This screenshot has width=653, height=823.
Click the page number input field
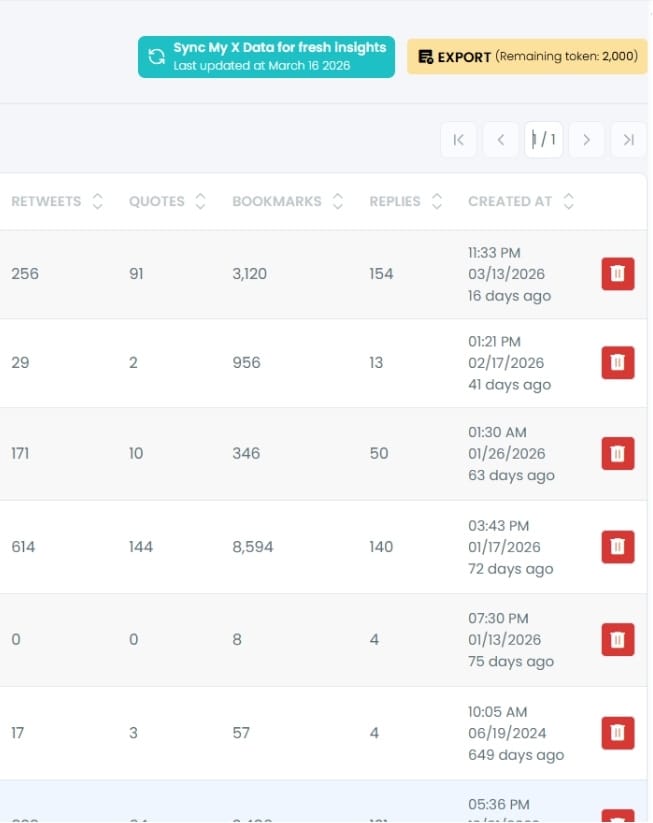pos(543,140)
